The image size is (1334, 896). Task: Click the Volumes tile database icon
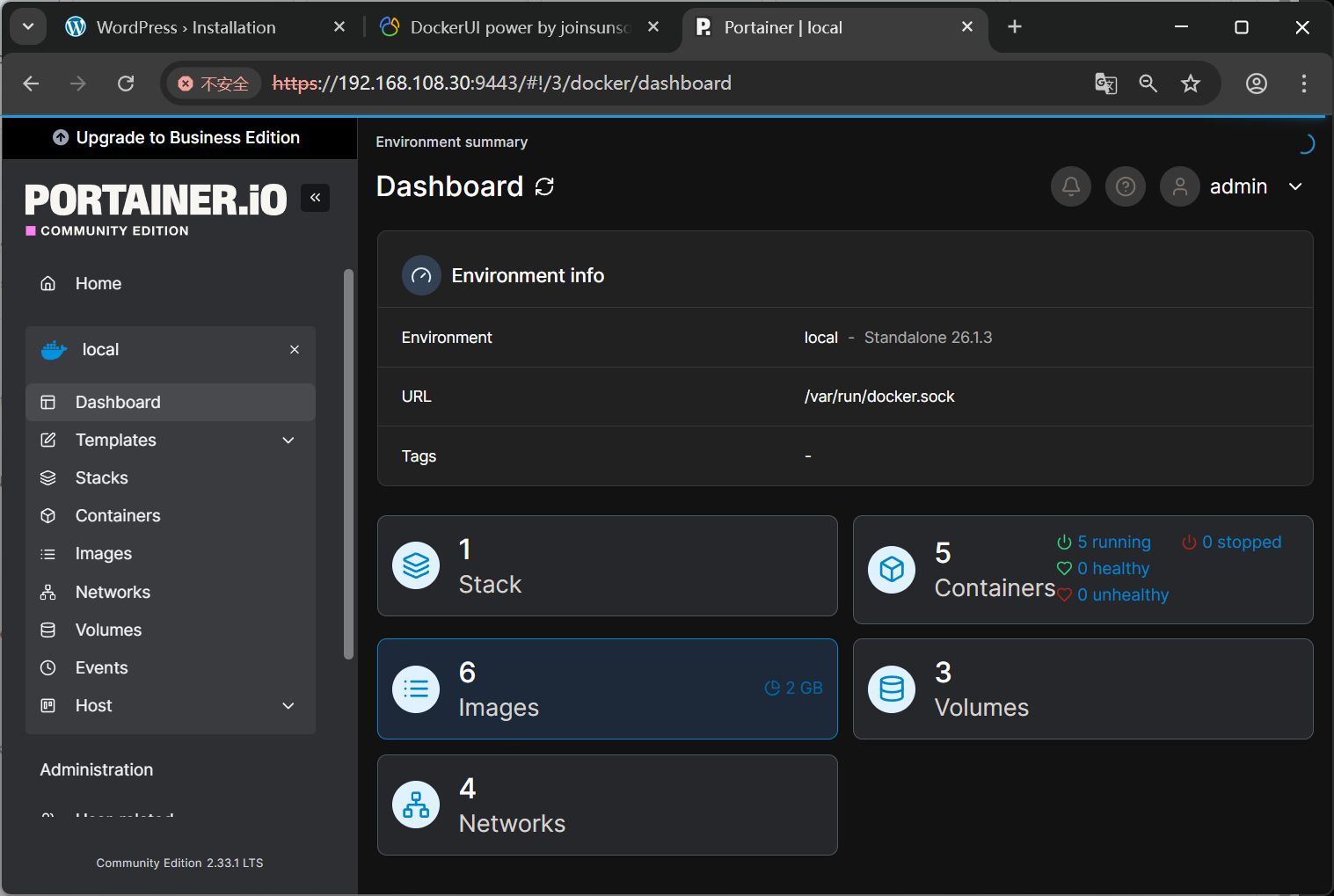pyautogui.click(x=892, y=688)
